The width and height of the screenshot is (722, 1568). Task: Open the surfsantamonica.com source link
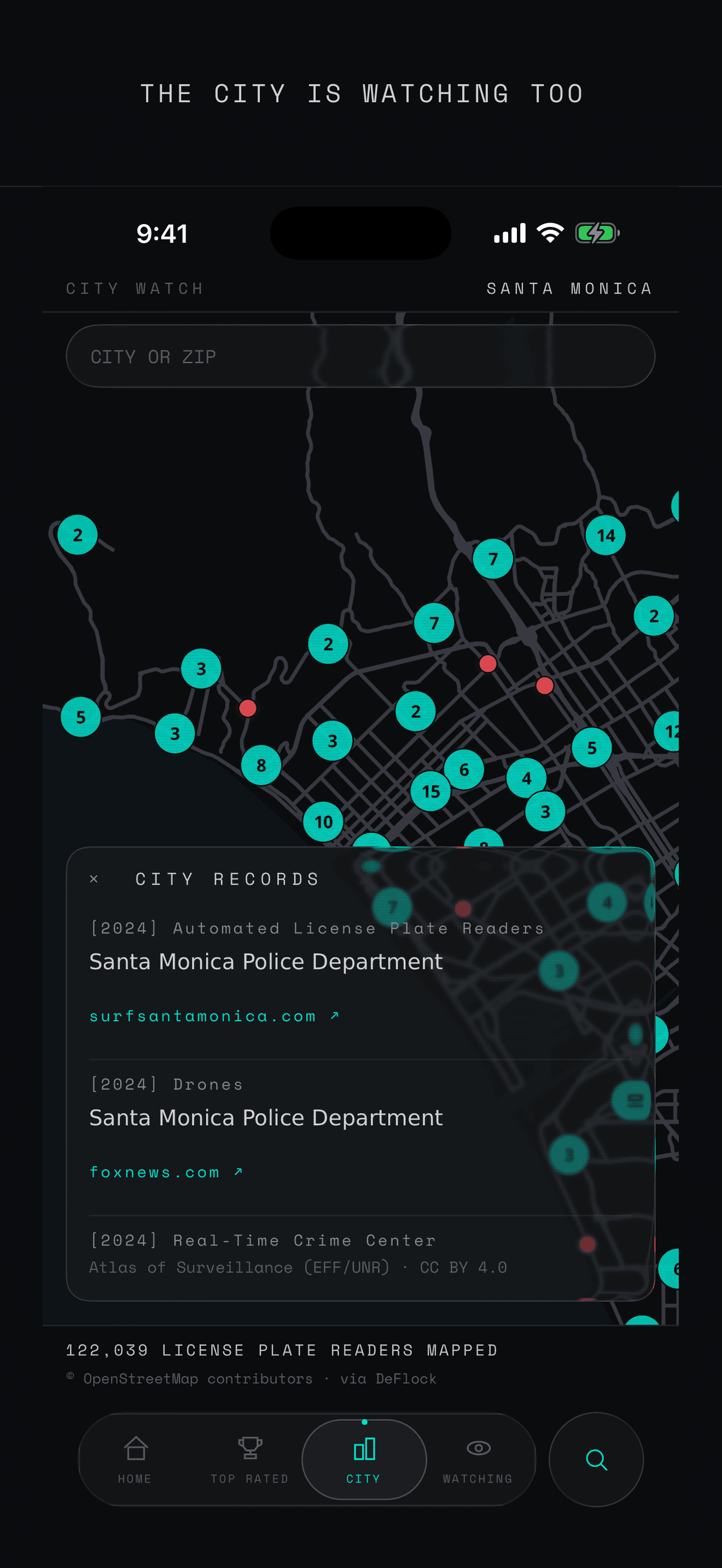214,1016
